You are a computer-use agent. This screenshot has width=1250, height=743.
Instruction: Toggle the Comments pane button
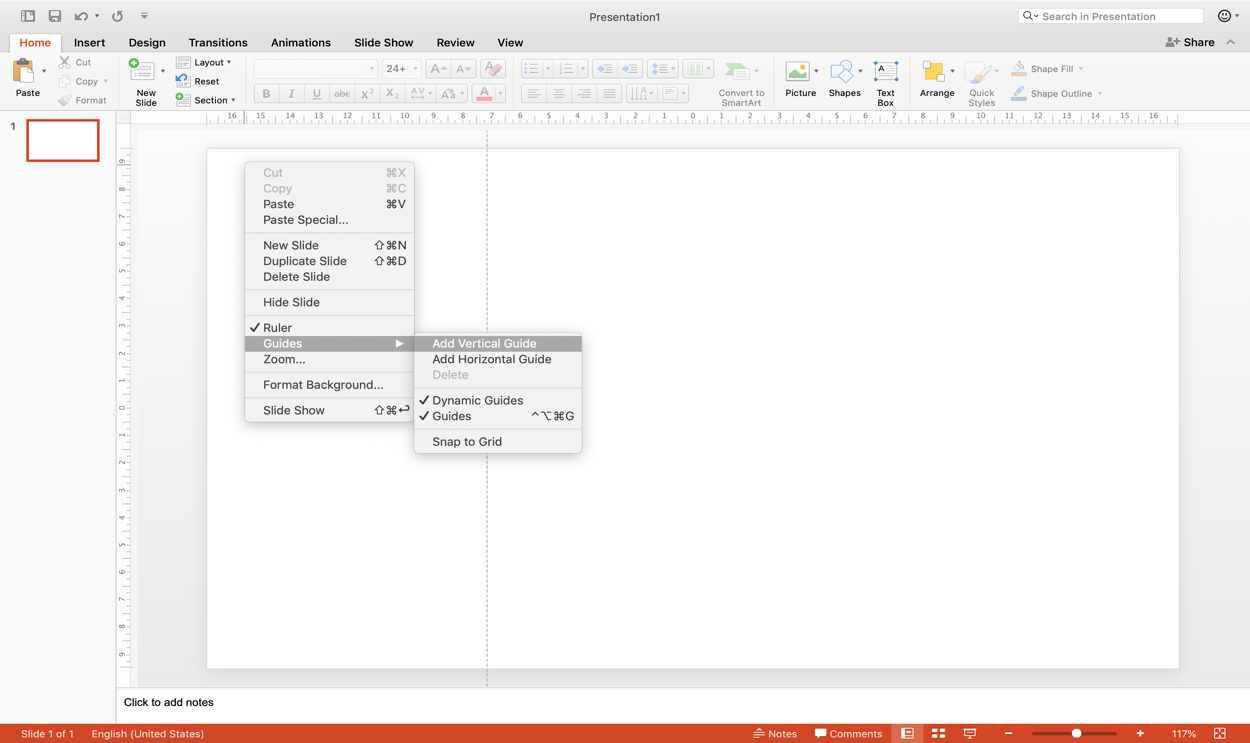[x=848, y=734]
